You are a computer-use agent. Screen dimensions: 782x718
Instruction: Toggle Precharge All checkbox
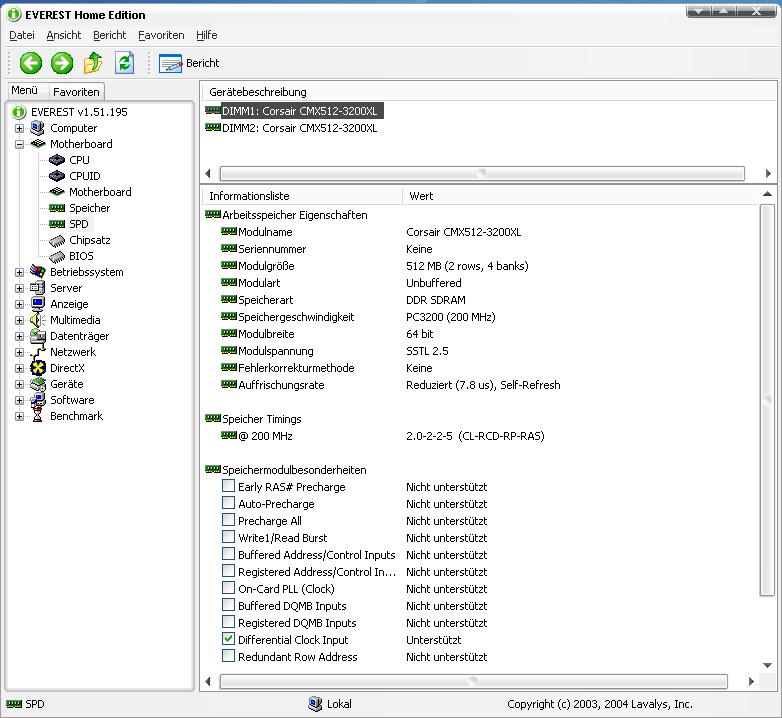pyautogui.click(x=228, y=520)
